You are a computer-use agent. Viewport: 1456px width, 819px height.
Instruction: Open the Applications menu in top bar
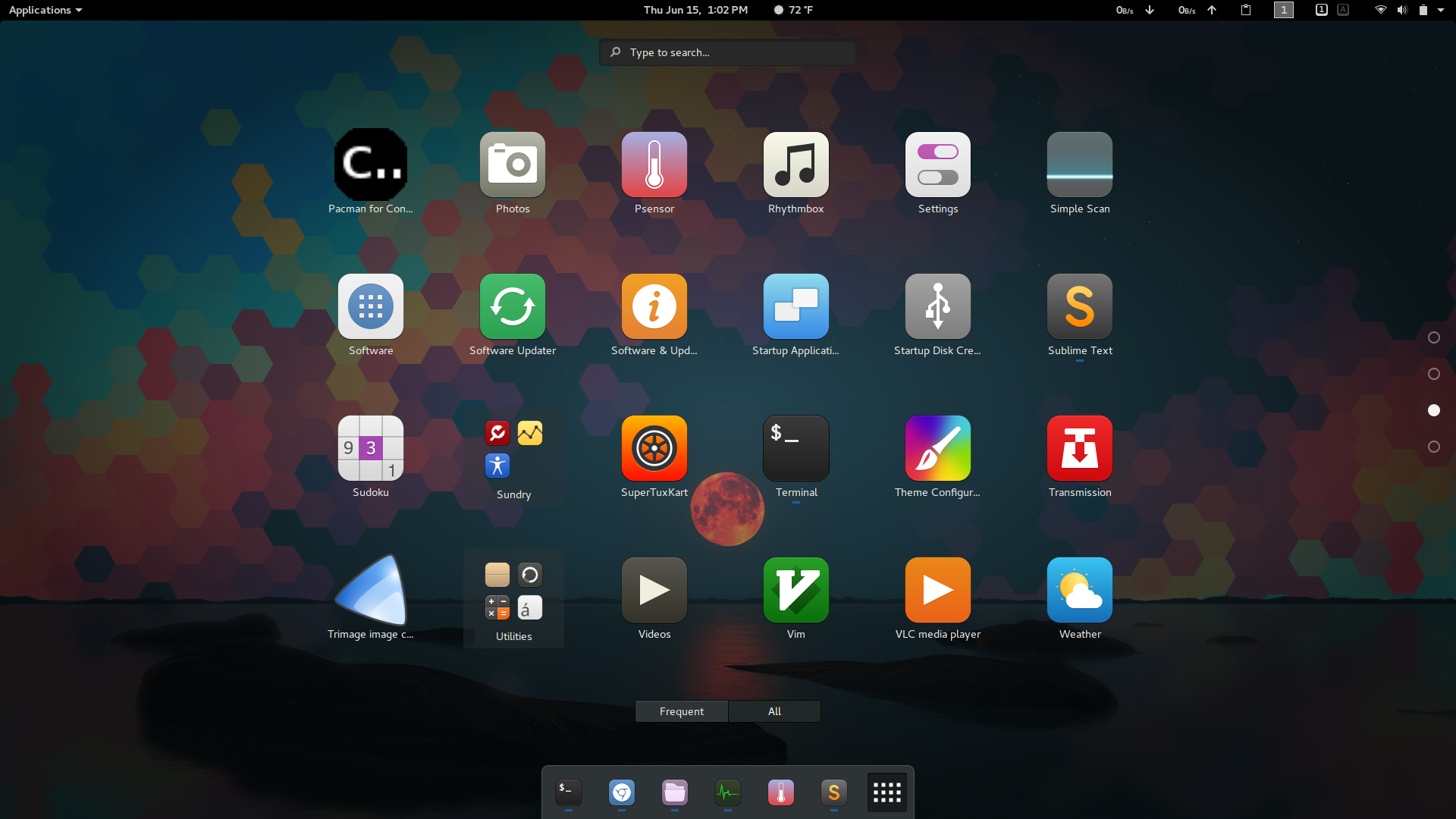point(45,10)
